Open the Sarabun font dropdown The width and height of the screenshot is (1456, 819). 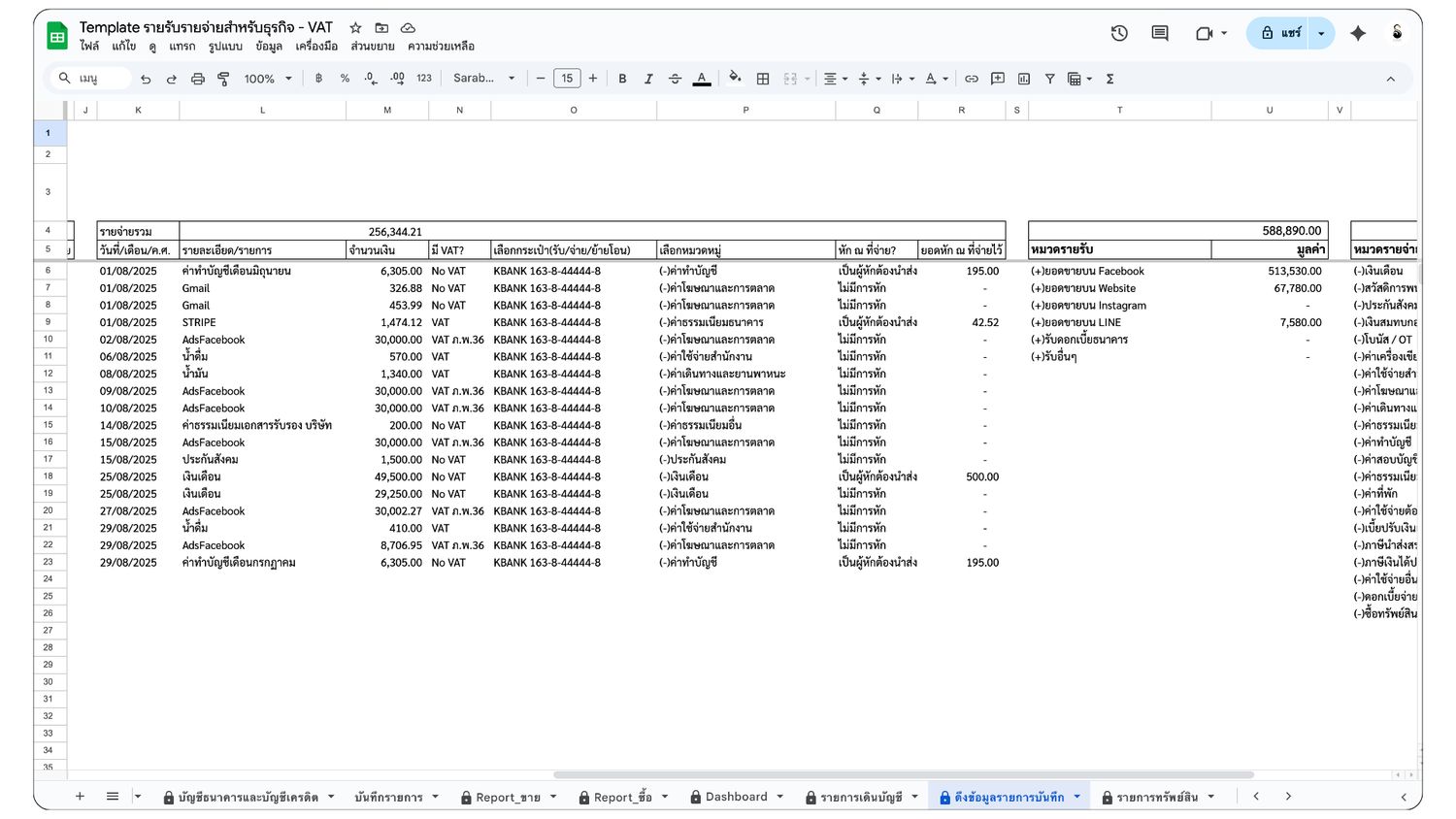coord(483,79)
